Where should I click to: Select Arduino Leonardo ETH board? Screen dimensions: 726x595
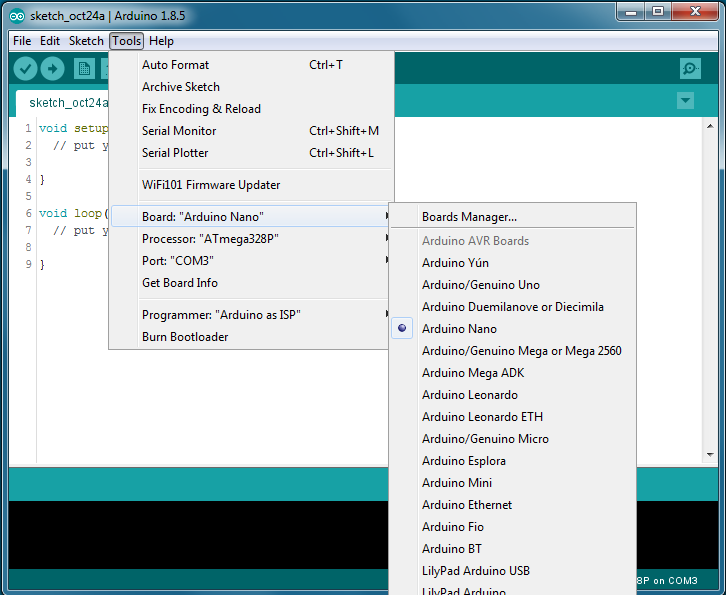click(x=513, y=417)
